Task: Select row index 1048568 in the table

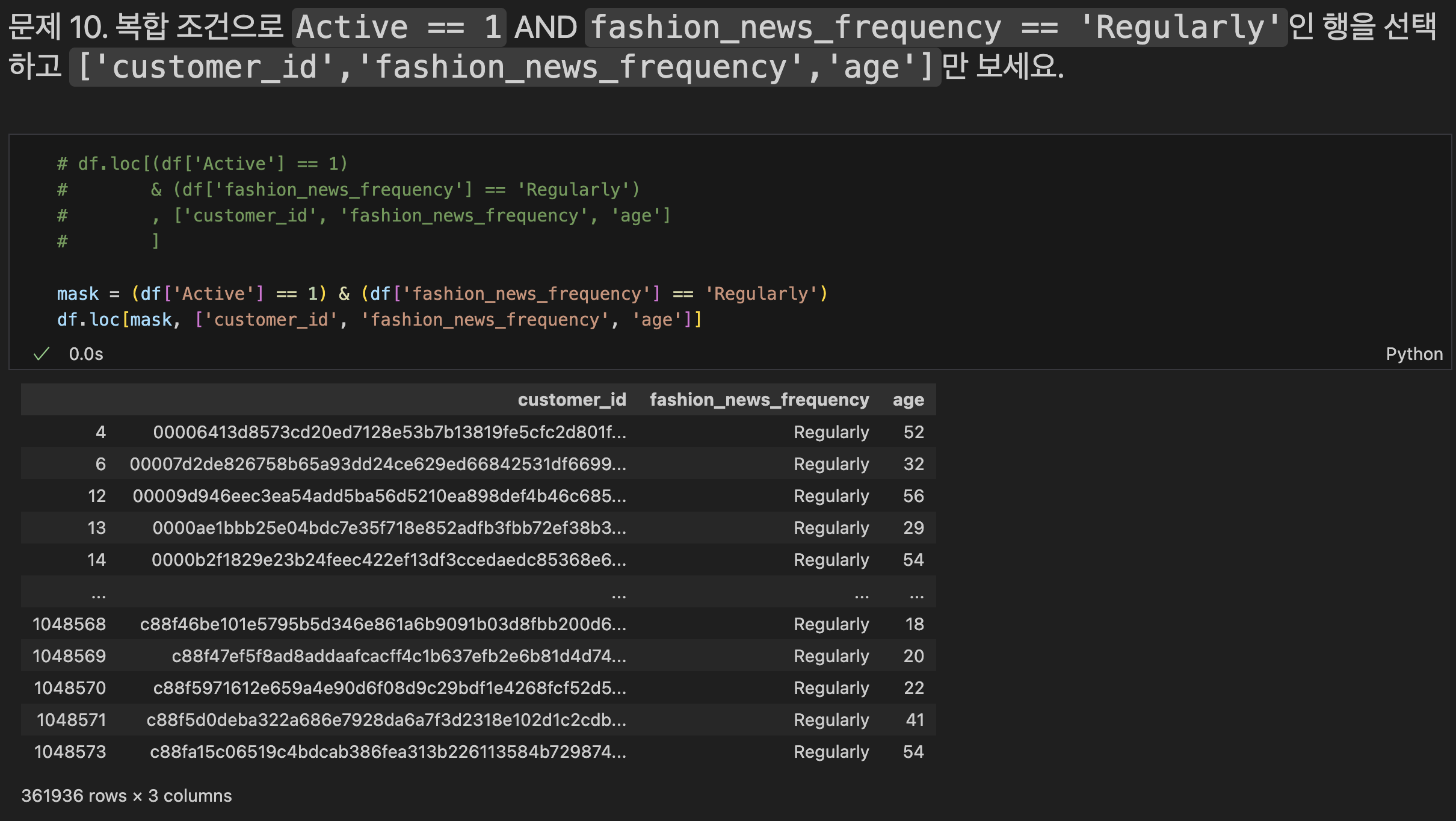Action: [69, 624]
